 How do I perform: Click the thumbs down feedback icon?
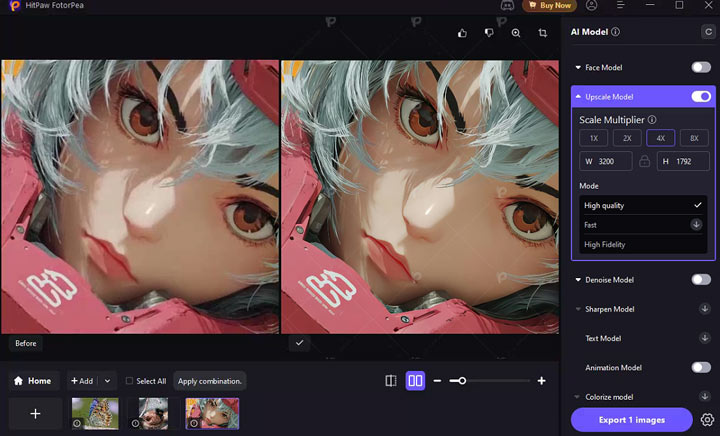point(489,33)
